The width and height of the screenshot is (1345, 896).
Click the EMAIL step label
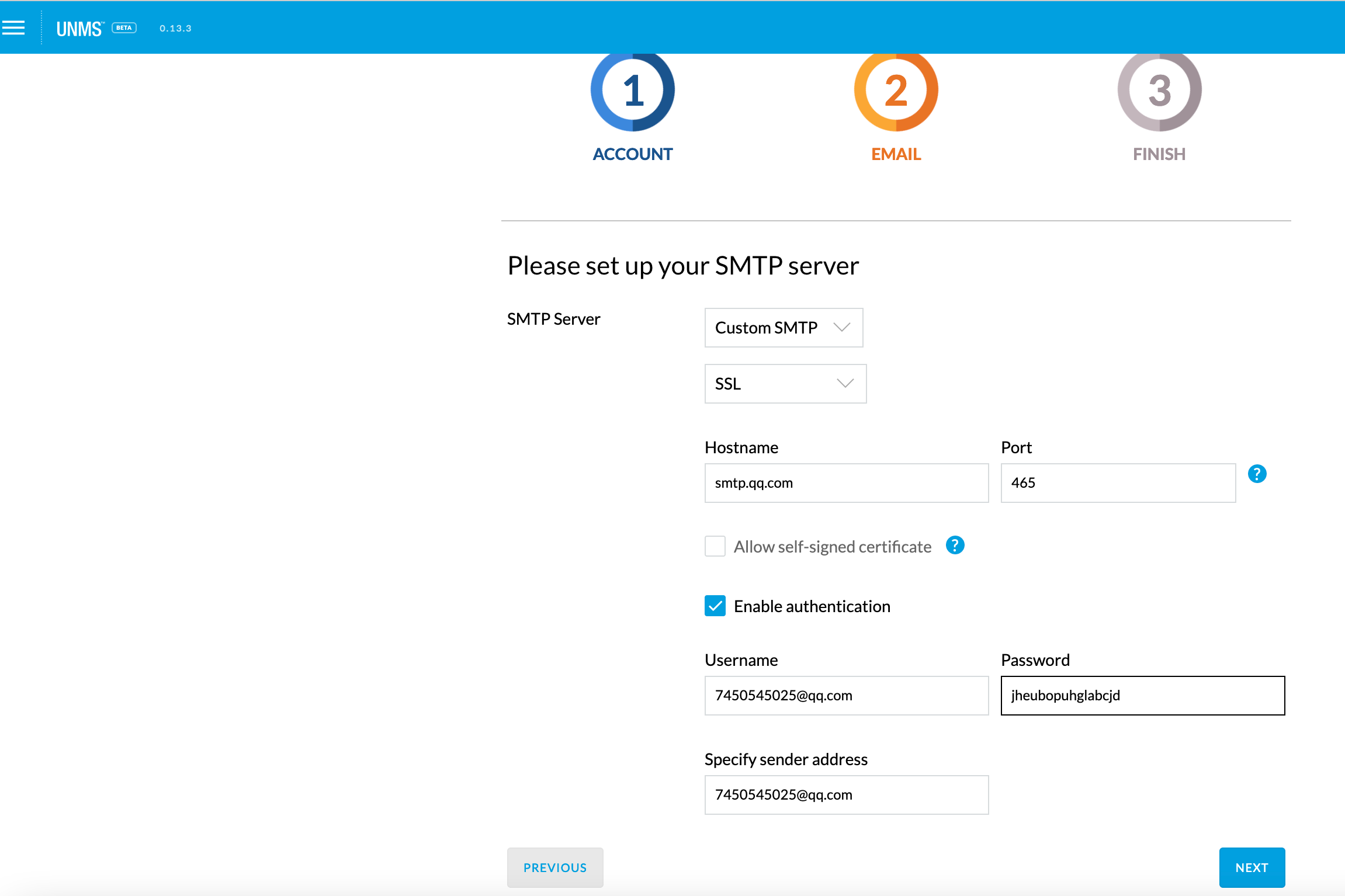pyautogui.click(x=896, y=154)
